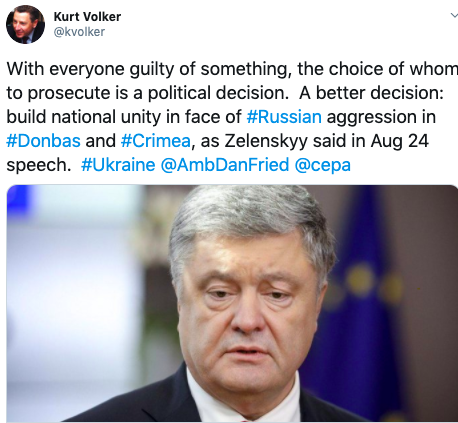Open Kurt Volker's profile avatar photo

pos(25,24)
